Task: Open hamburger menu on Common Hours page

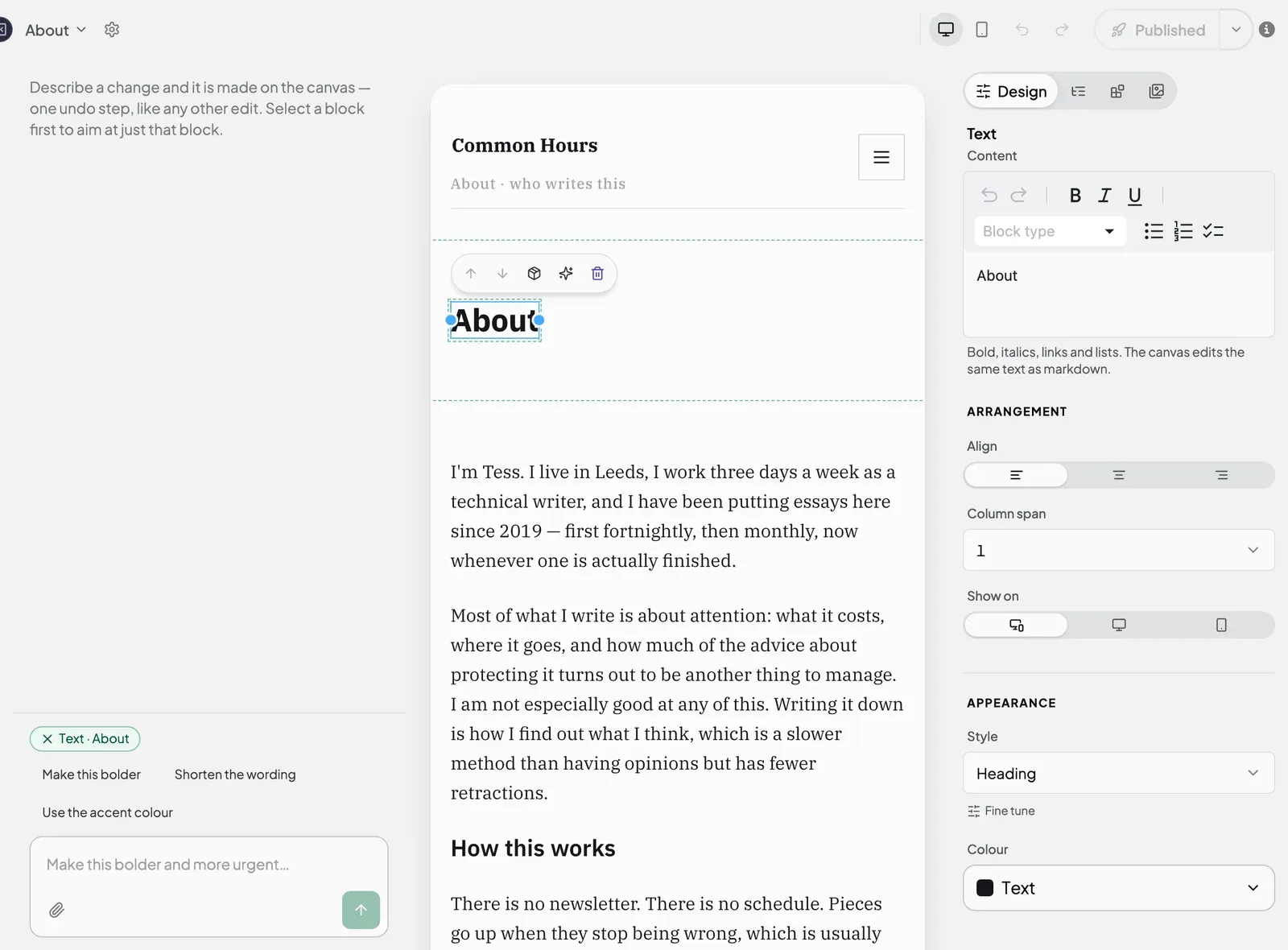Action: pyautogui.click(x=881, y=157)
